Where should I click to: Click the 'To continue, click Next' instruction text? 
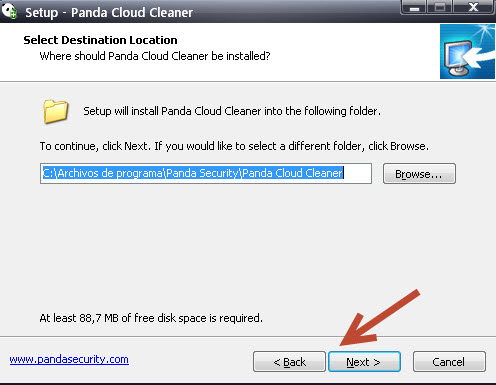[234, 146]
